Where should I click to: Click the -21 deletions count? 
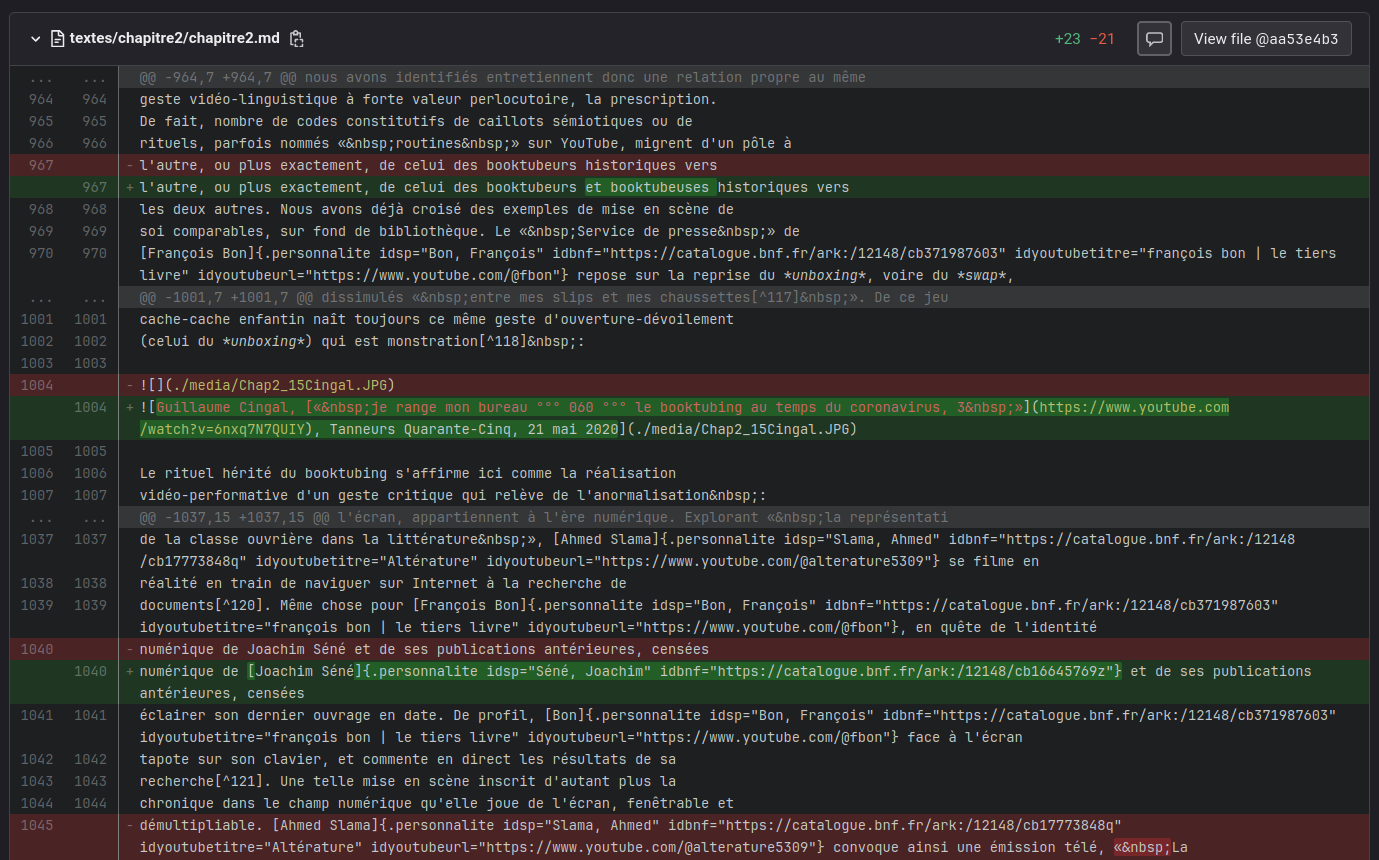(x=1102, y=39)
